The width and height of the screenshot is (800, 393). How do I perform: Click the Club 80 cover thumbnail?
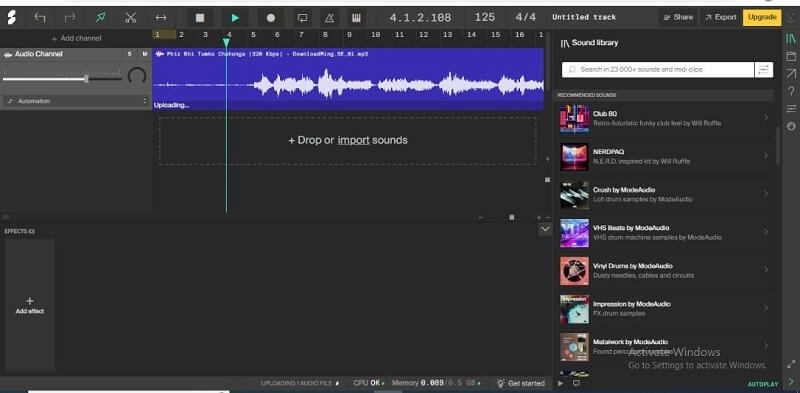(x=574, y=118)
